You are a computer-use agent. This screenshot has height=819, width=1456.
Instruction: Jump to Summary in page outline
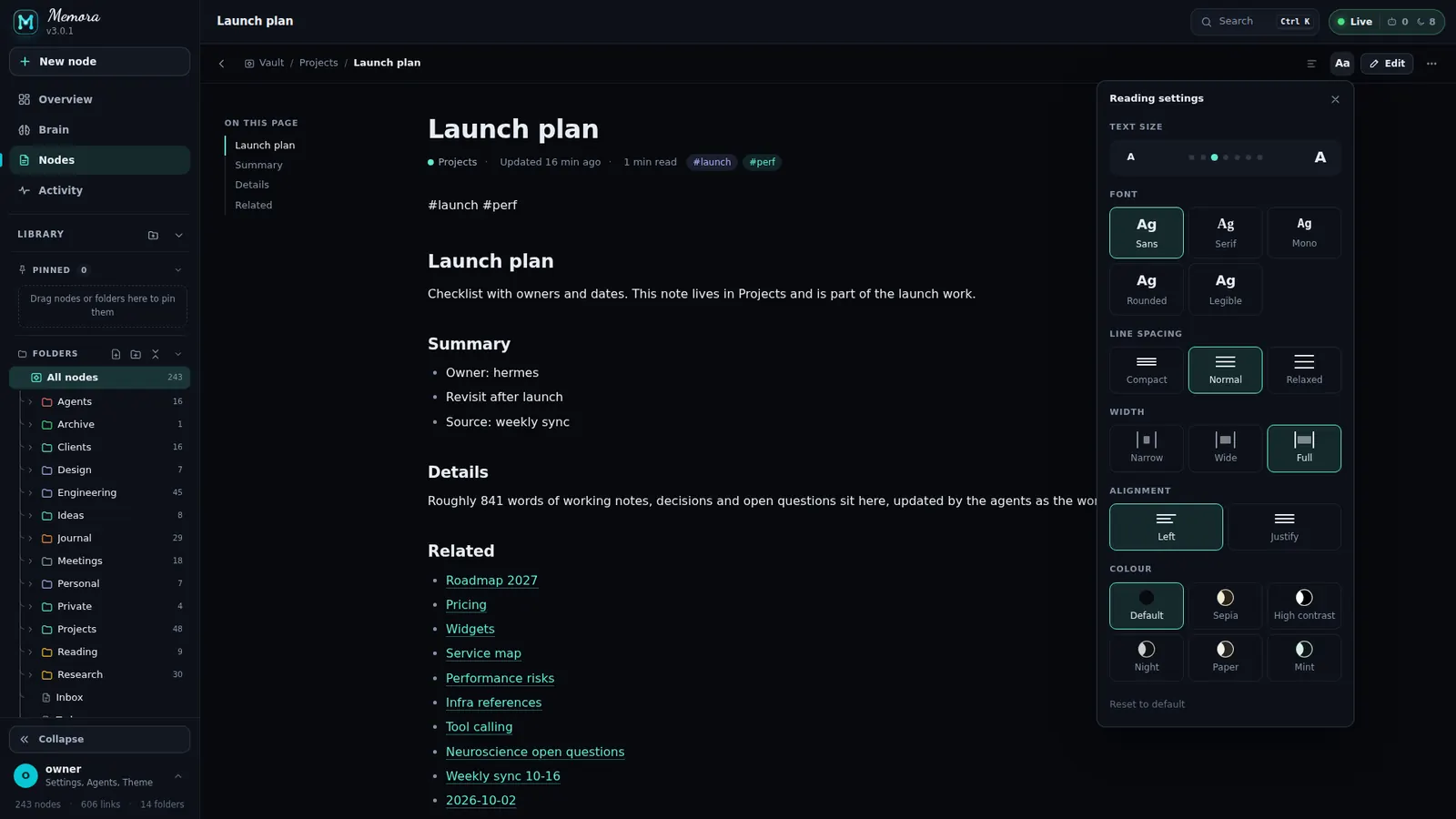pos(258,166)
